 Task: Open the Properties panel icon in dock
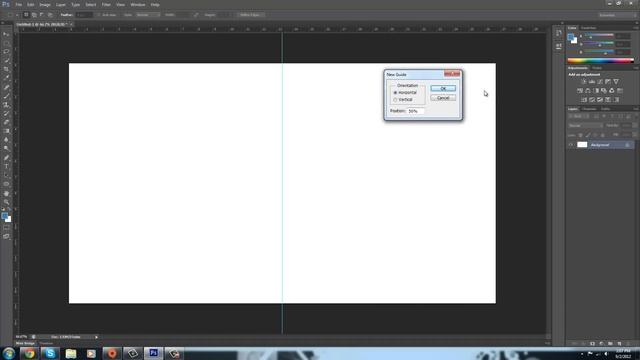point(559,47)
